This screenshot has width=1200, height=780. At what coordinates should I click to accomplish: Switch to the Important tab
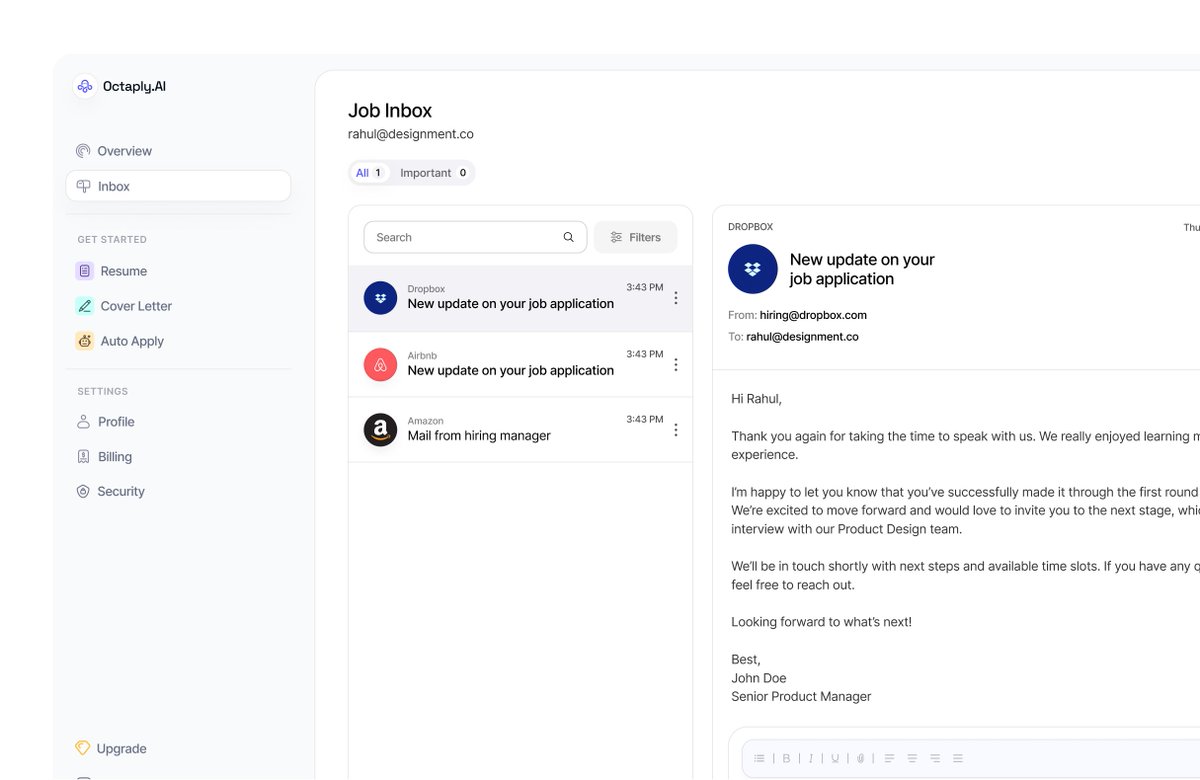click(433, 173)
